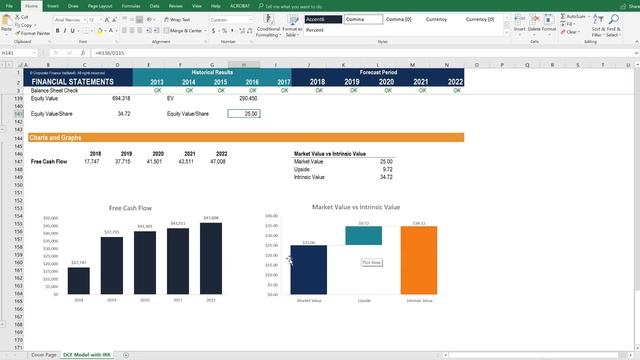This screenshot has width=640, height=360.
Task: Activate the Format Painter brush
Action: (x=33, y=33)
